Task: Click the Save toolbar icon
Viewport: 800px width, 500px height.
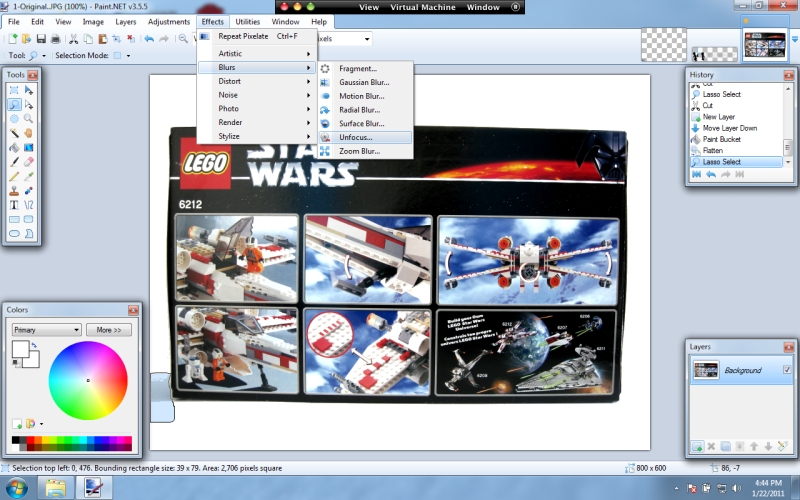Action: [41, 39]
